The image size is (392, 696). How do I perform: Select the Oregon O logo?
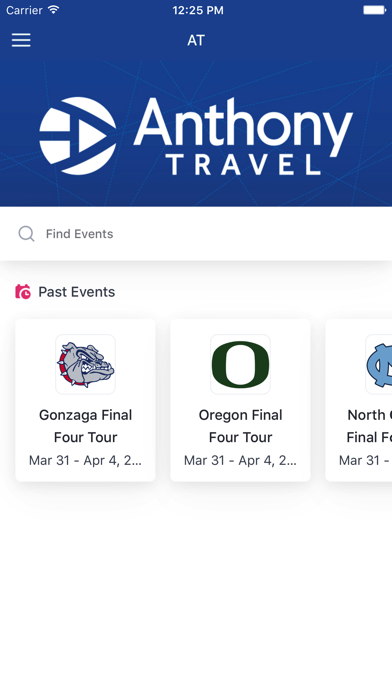point(240,364)
